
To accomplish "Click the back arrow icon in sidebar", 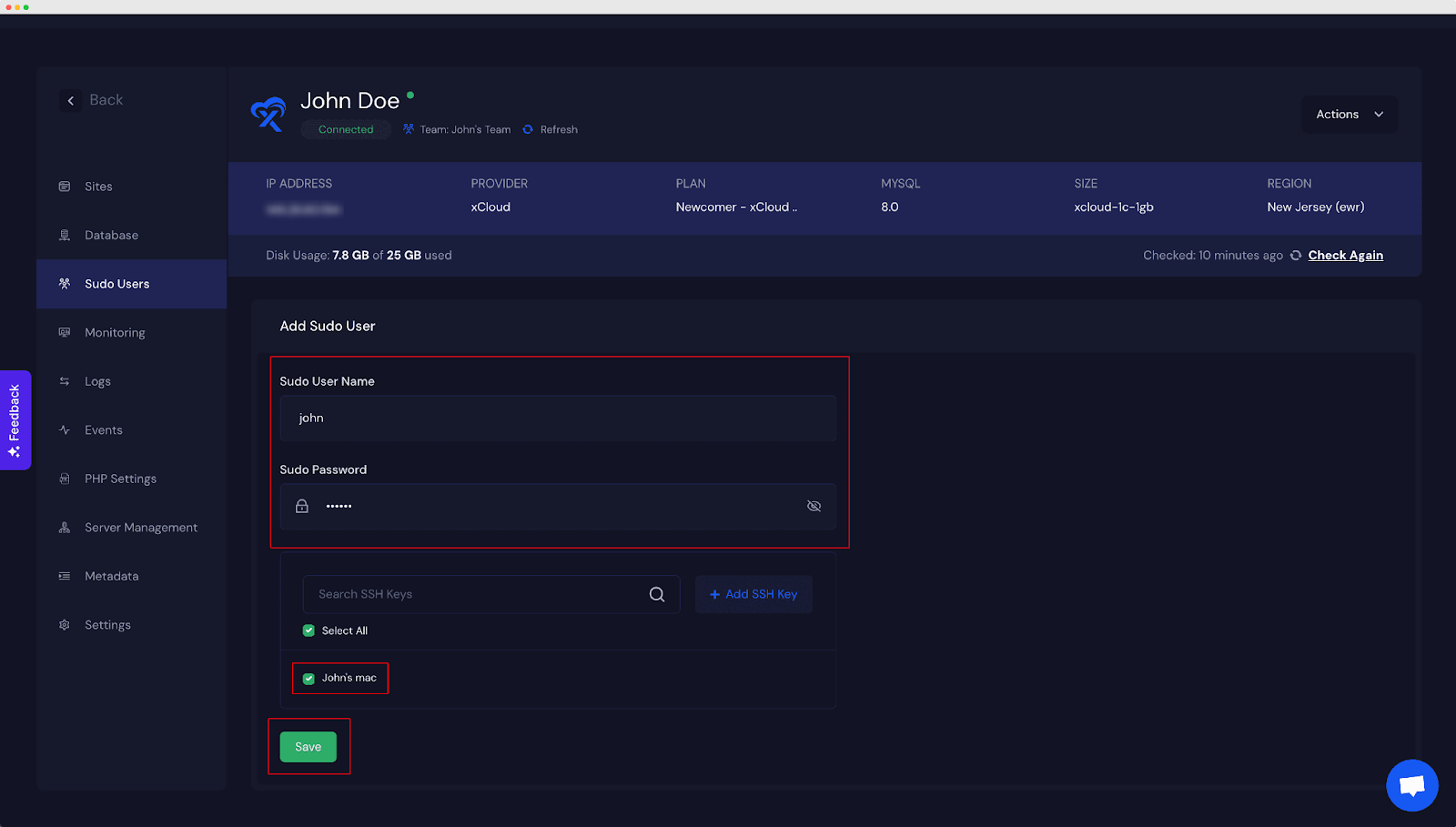I will pos(71,101).
